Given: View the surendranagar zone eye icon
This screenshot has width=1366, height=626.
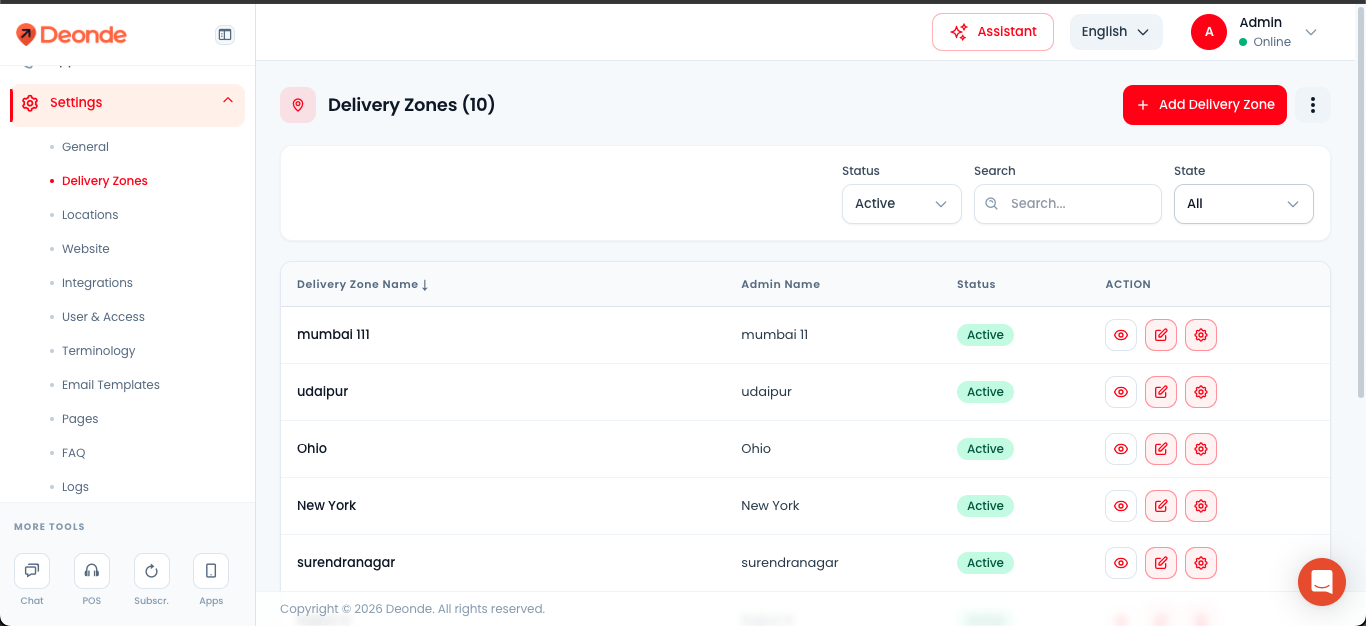Looking at the screenshot, I should pyautogui.click(x=1121, y=563).
